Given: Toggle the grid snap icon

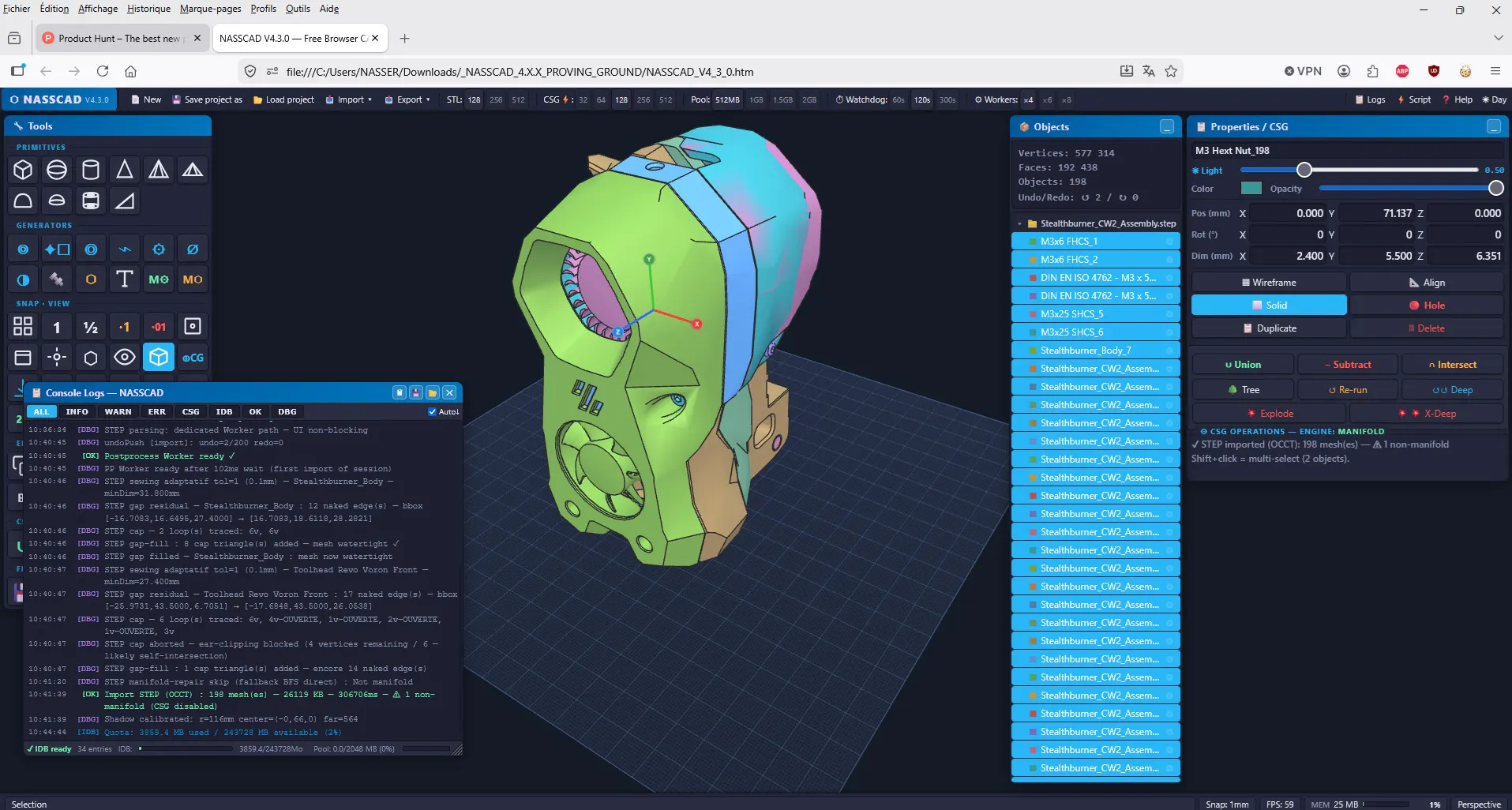Looking at the screenshot, I should (23, 327).
